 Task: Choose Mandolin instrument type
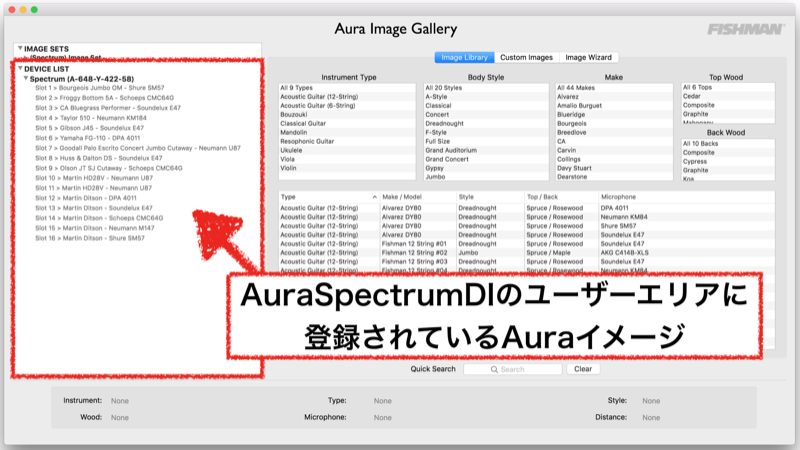[347, 133]
